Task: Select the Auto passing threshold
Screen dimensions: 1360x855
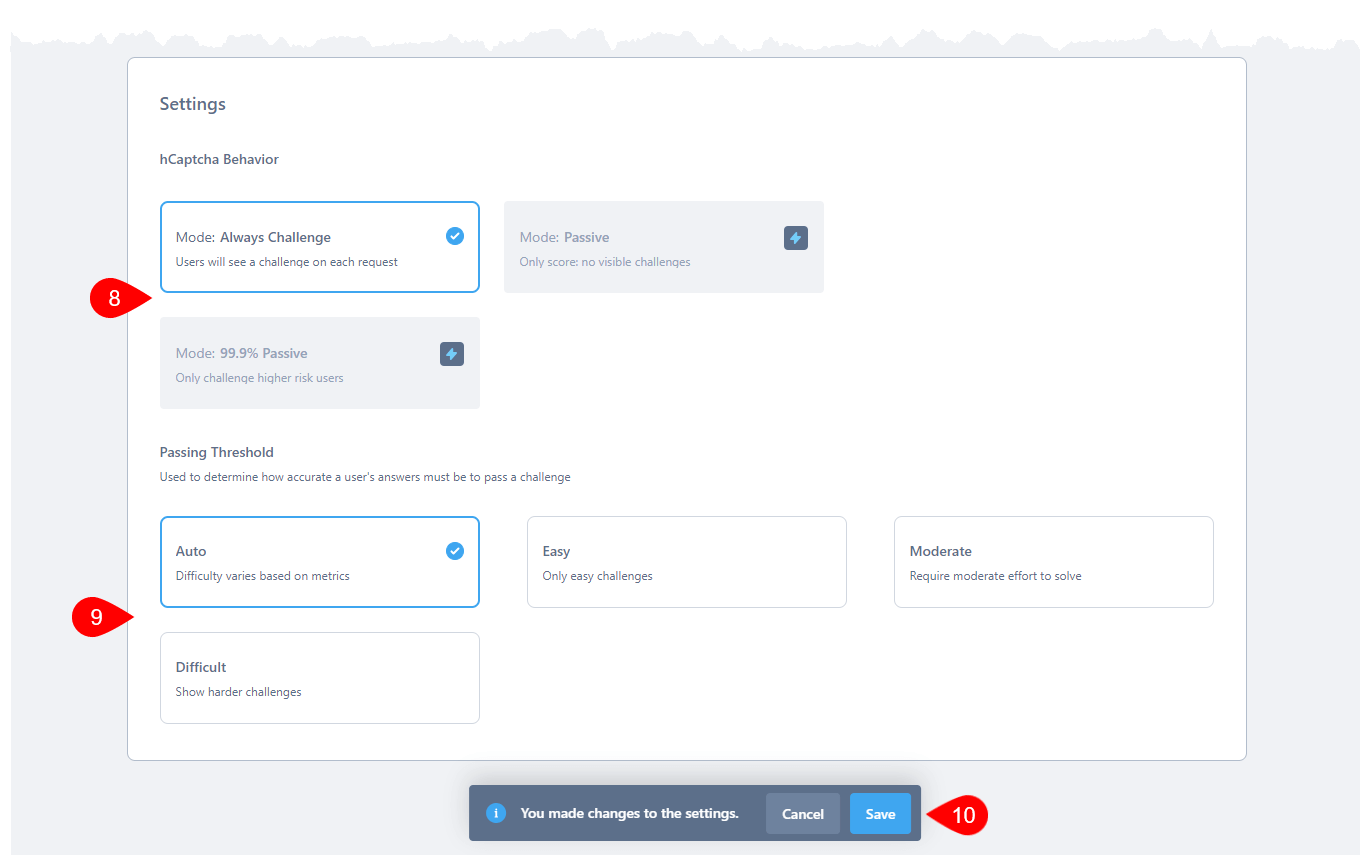Action: [x=319, y=562]
